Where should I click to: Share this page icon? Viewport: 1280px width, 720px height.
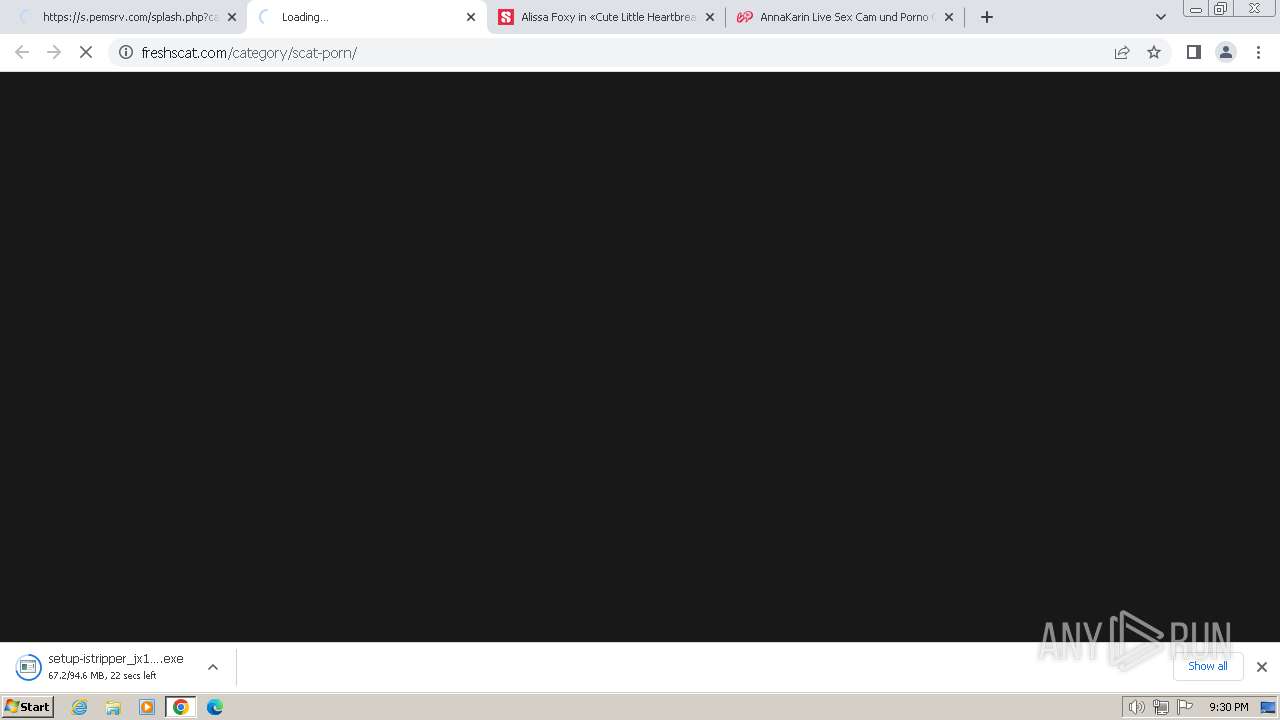pyautogui.click(x=1122, y=52)
